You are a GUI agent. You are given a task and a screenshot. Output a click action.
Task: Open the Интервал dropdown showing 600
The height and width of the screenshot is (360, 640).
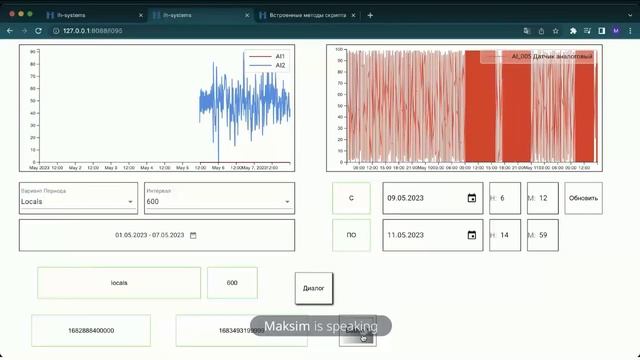click(219, 198)
